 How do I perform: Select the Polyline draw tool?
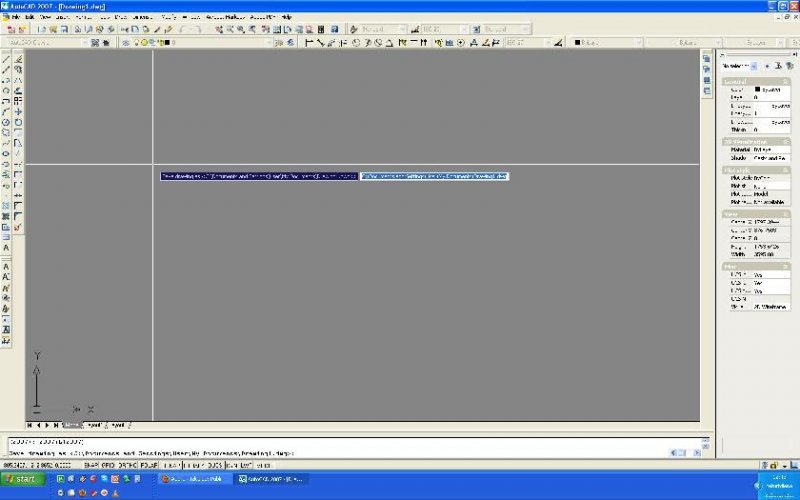click(x=6, y=80)
